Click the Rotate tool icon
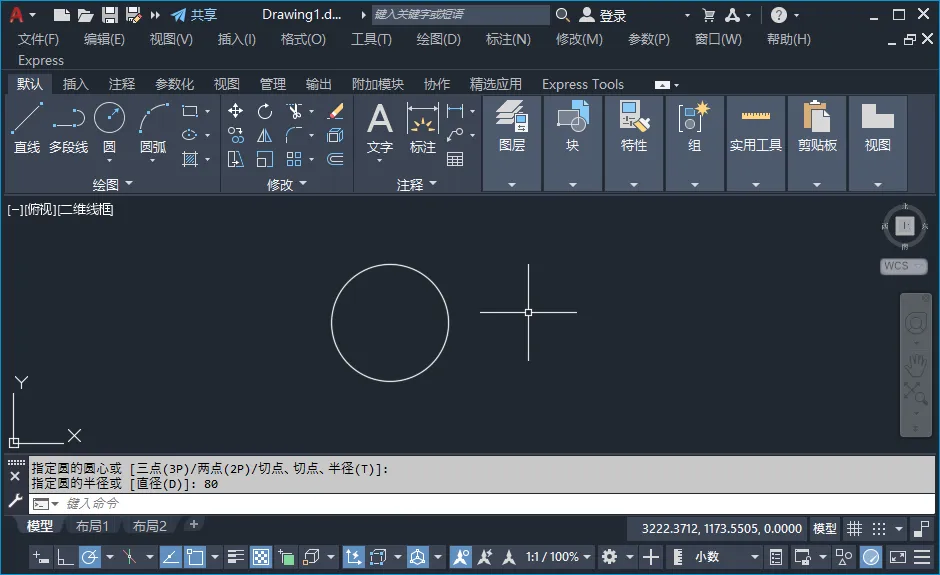940x575 pixels. coord(264,111)
